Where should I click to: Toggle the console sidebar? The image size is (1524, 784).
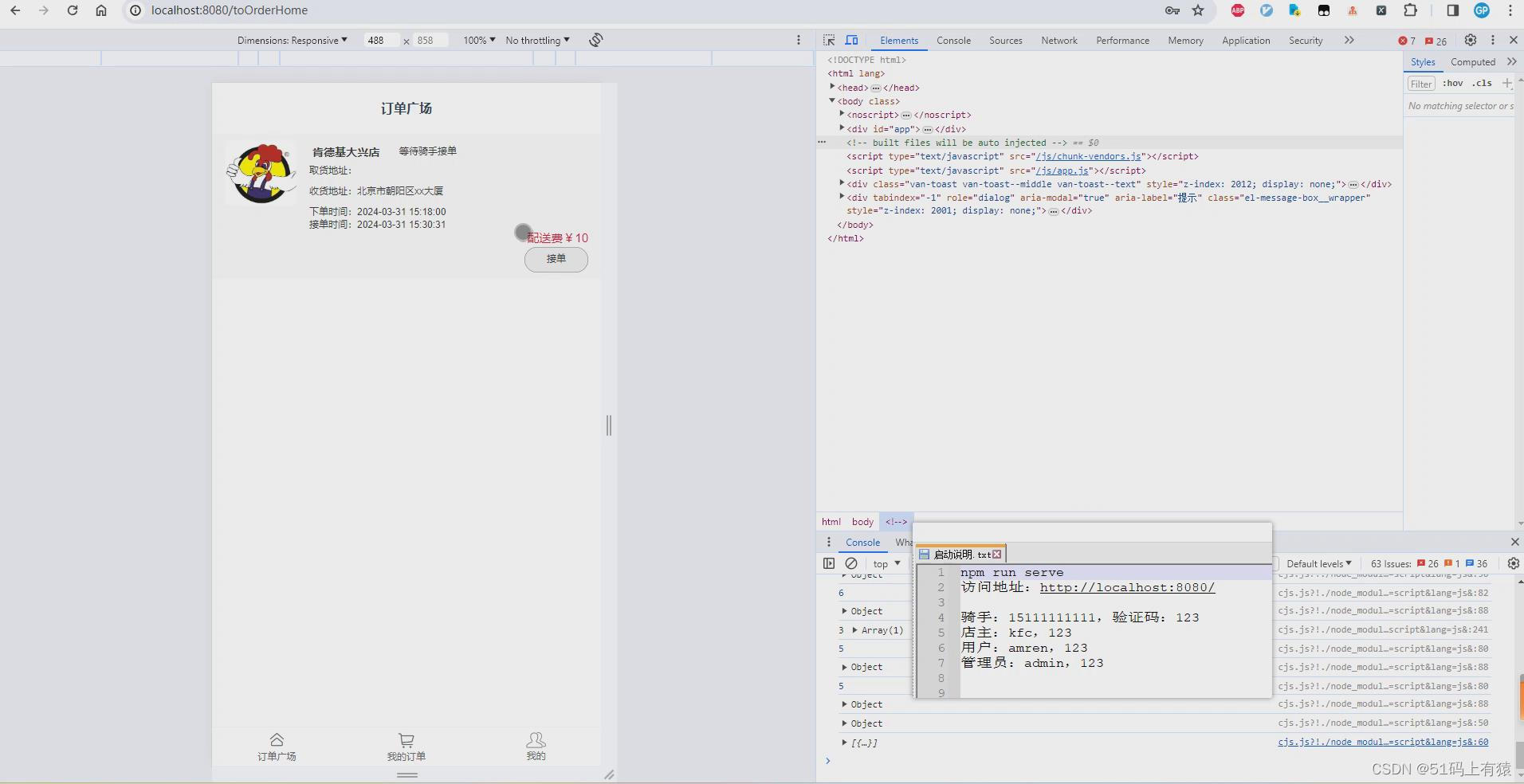[x=829, y=563]
